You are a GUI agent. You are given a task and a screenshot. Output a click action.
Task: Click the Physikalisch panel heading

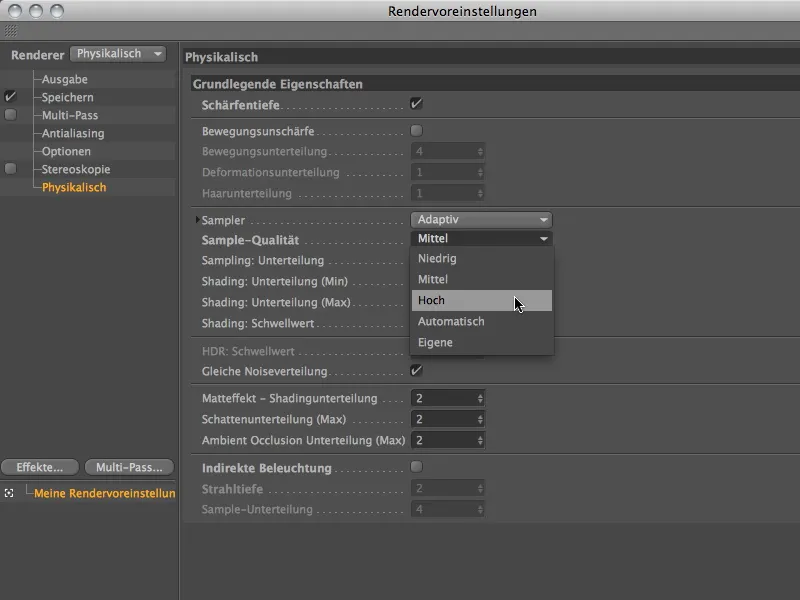coord(221,57)
